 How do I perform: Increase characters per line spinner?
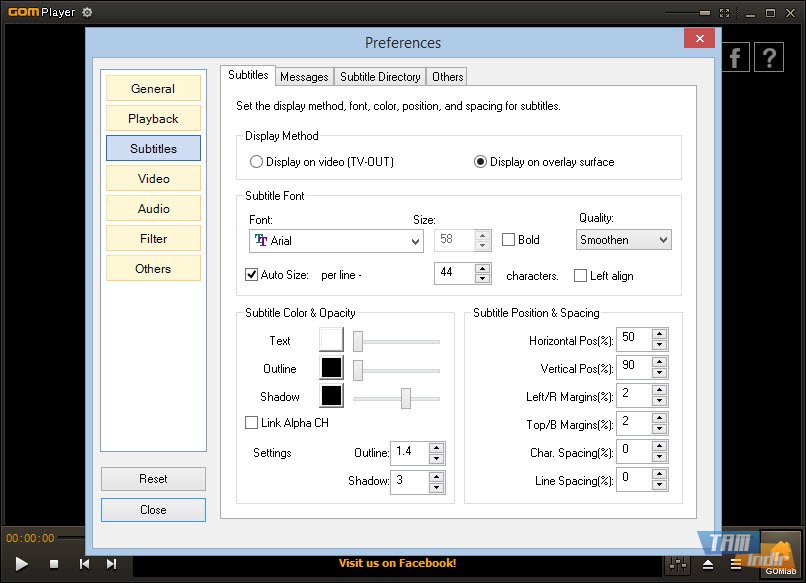point(482,268)
